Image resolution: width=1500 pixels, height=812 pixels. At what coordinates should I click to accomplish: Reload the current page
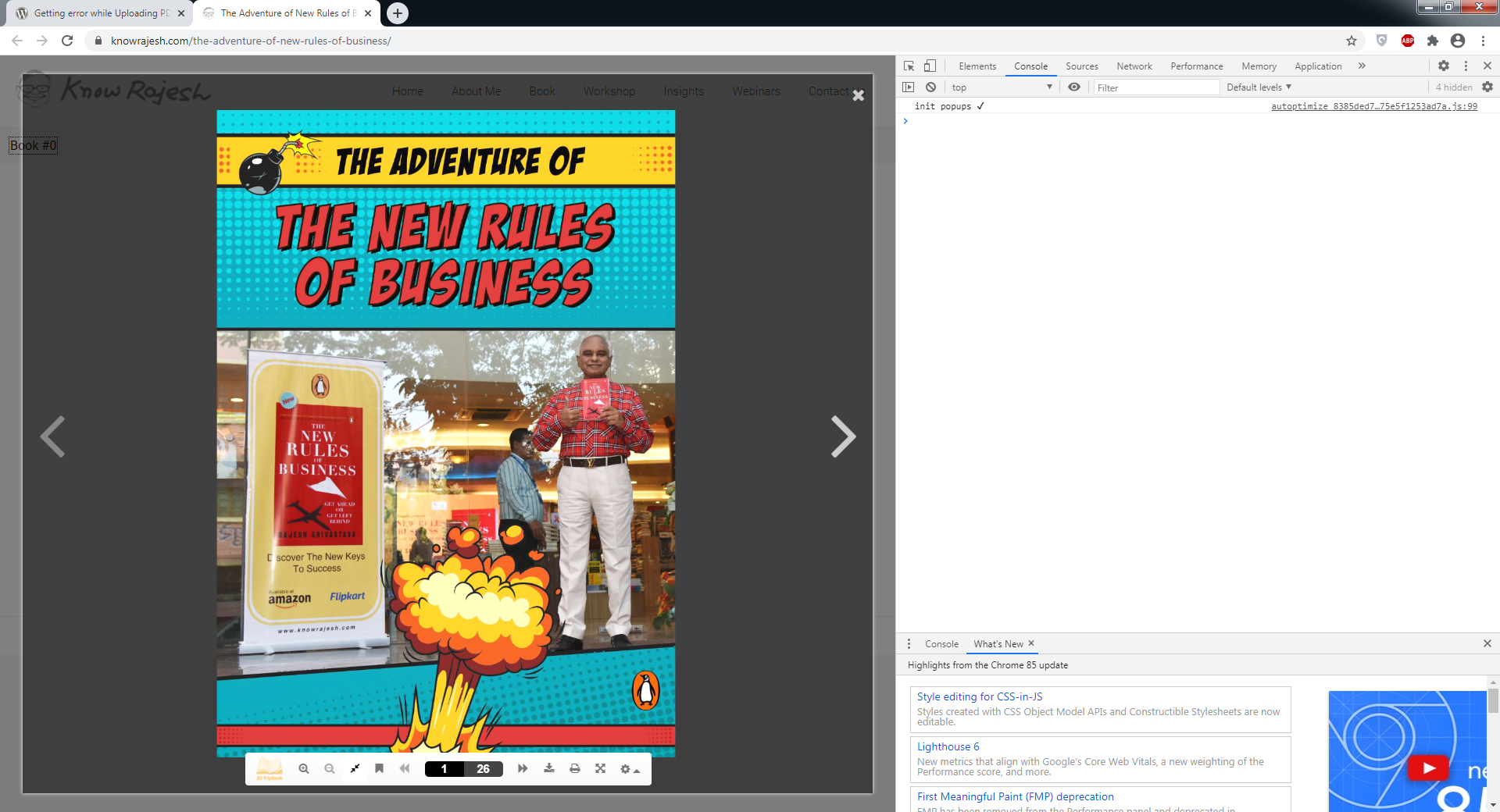click(x=67, y=41)
